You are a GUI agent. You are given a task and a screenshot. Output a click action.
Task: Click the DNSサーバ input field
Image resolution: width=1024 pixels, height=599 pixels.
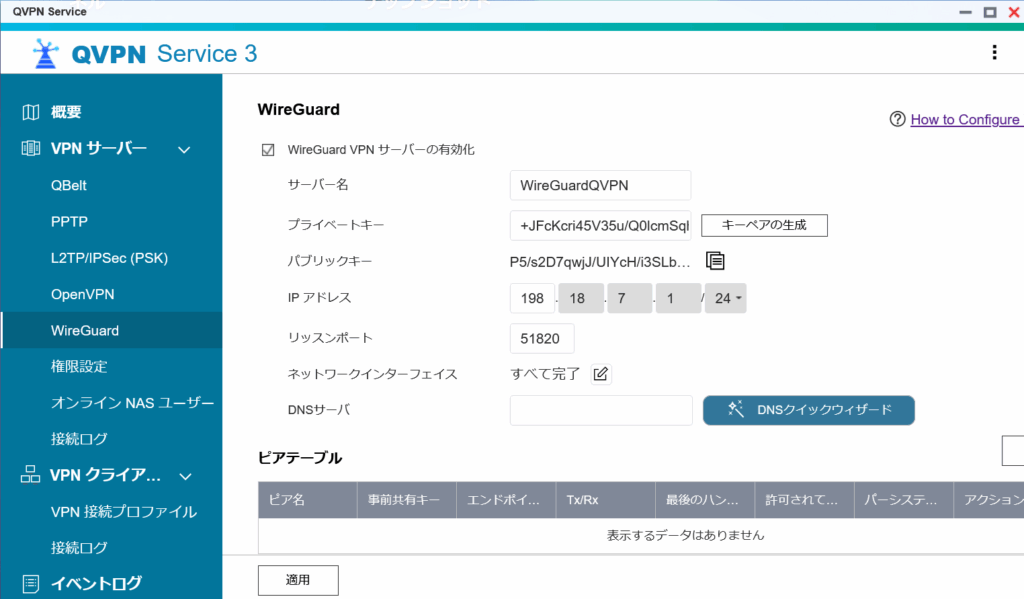pos(600,410)
